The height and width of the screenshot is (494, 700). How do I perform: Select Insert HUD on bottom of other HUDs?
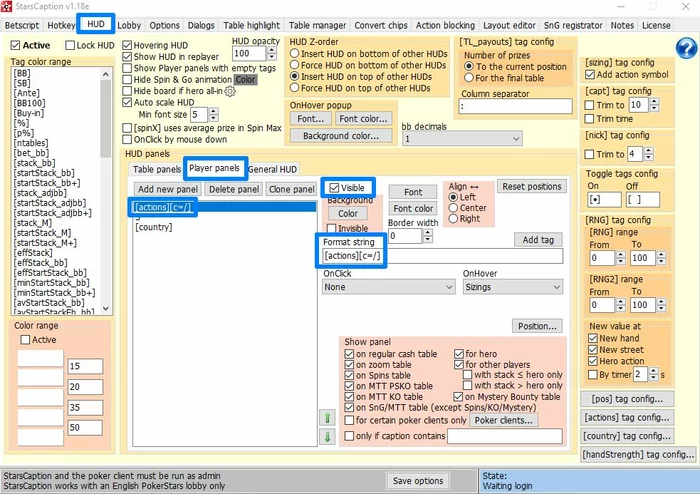click(x=294, y=54)
